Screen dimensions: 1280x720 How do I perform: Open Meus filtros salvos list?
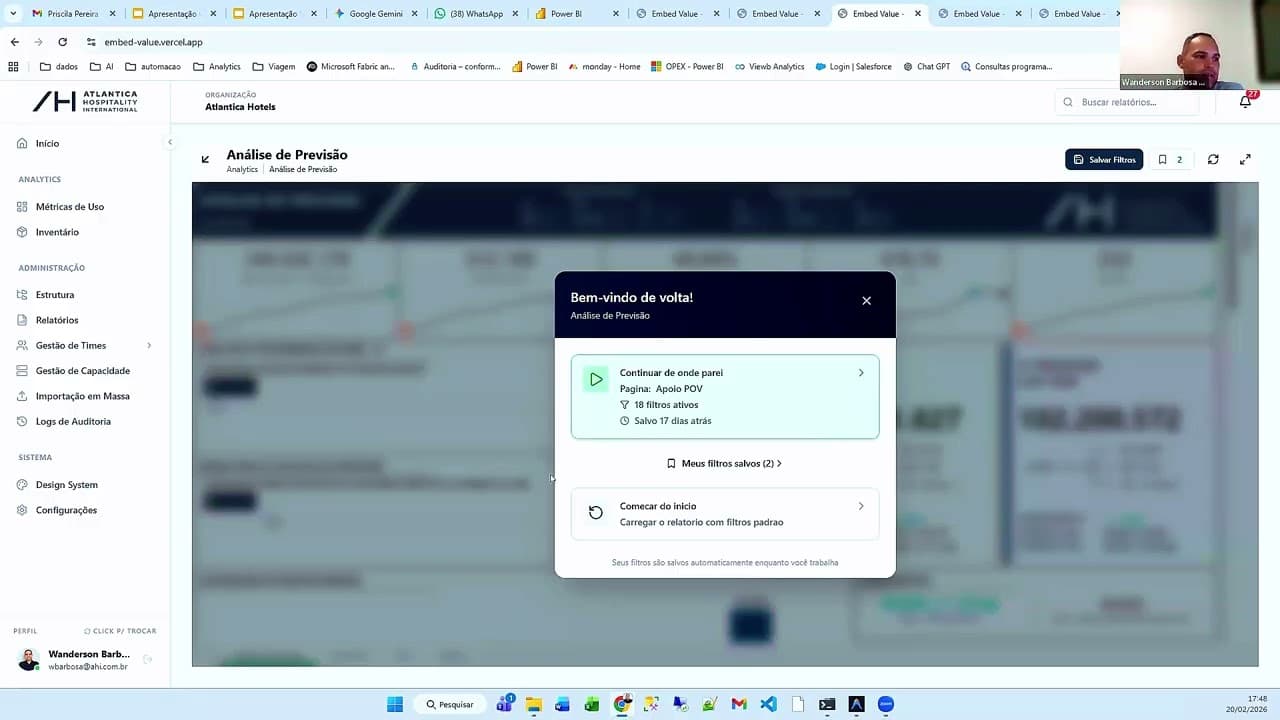pyautogui.click(x=724, y=463)
